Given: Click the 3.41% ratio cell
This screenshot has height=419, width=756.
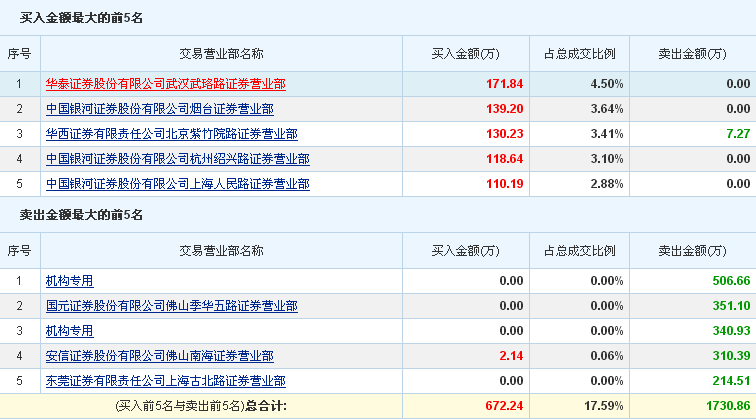Looking at the screenshot, I should click(607, 134).
